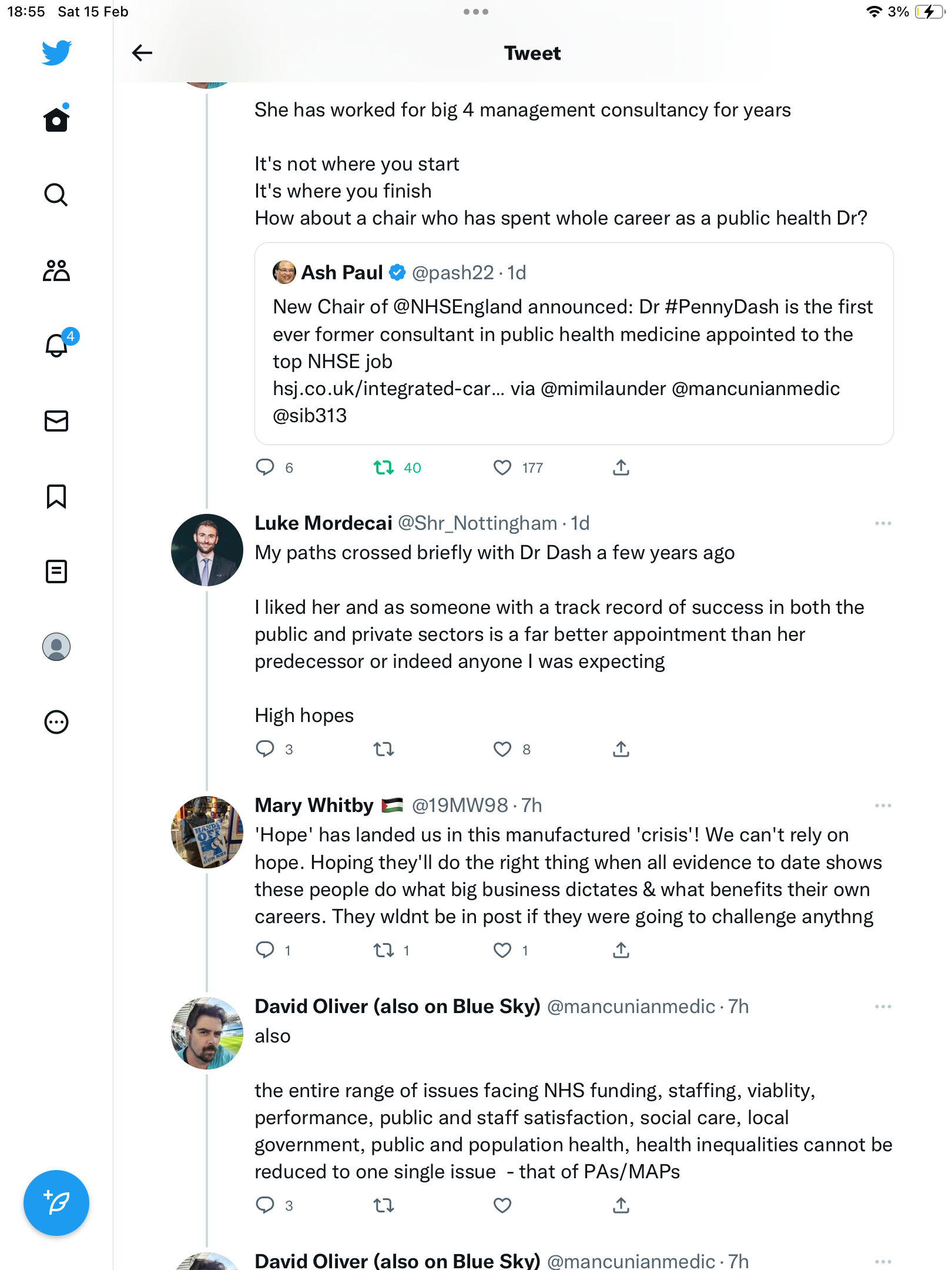Open Luke Mordecai's profile picture

click(207, 550)
